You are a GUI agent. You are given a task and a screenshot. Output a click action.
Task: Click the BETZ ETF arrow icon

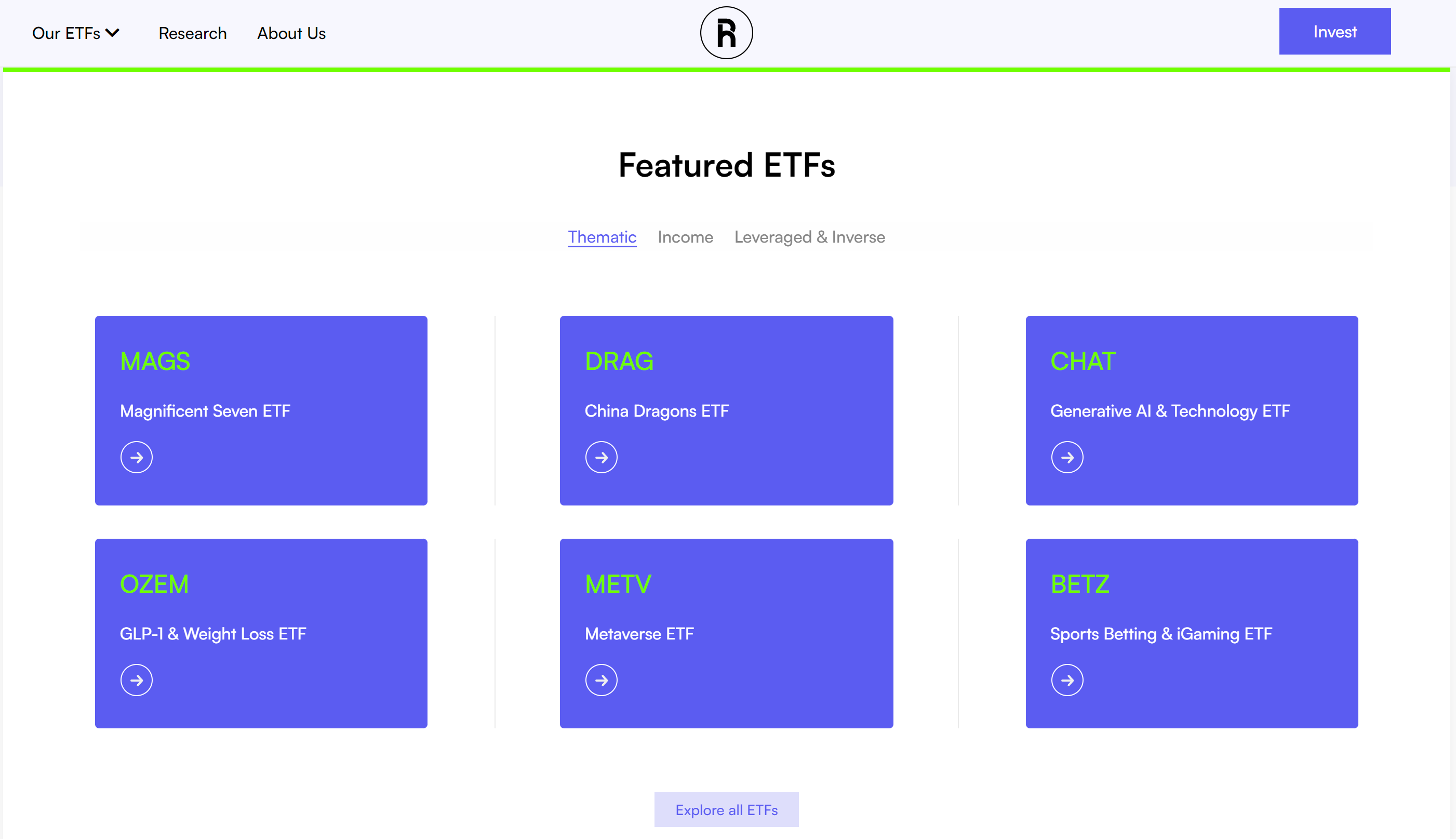1067,680
